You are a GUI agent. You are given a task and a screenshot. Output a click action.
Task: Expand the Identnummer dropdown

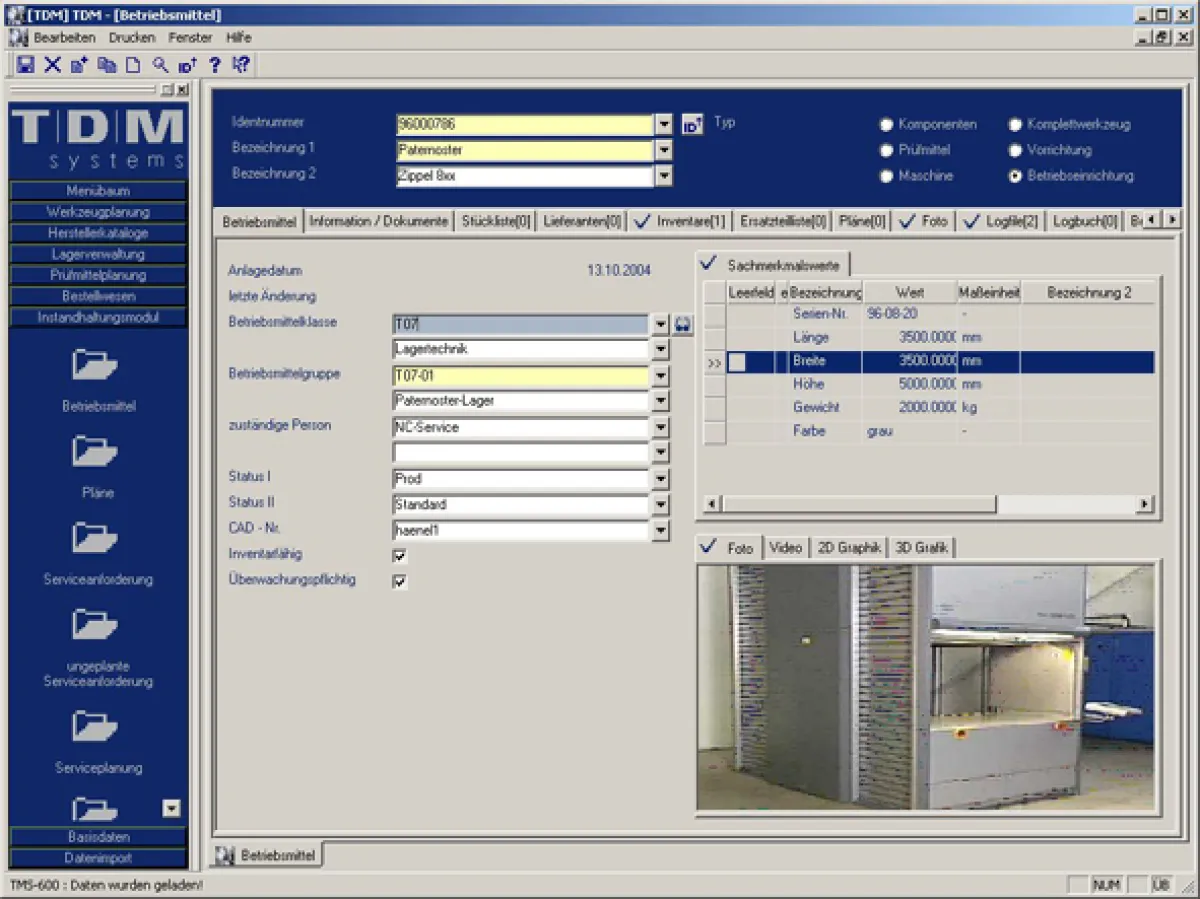point(664,125)
